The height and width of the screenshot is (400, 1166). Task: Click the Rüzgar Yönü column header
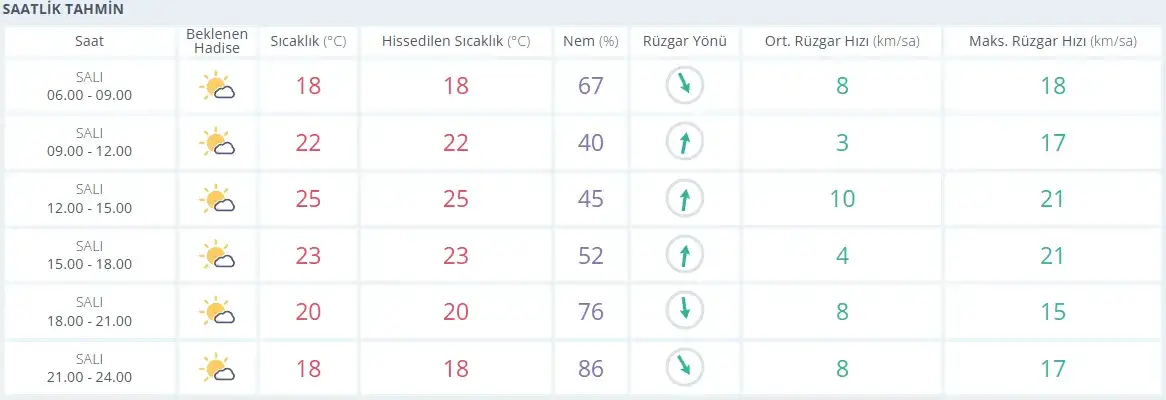(x=684, y=42)
